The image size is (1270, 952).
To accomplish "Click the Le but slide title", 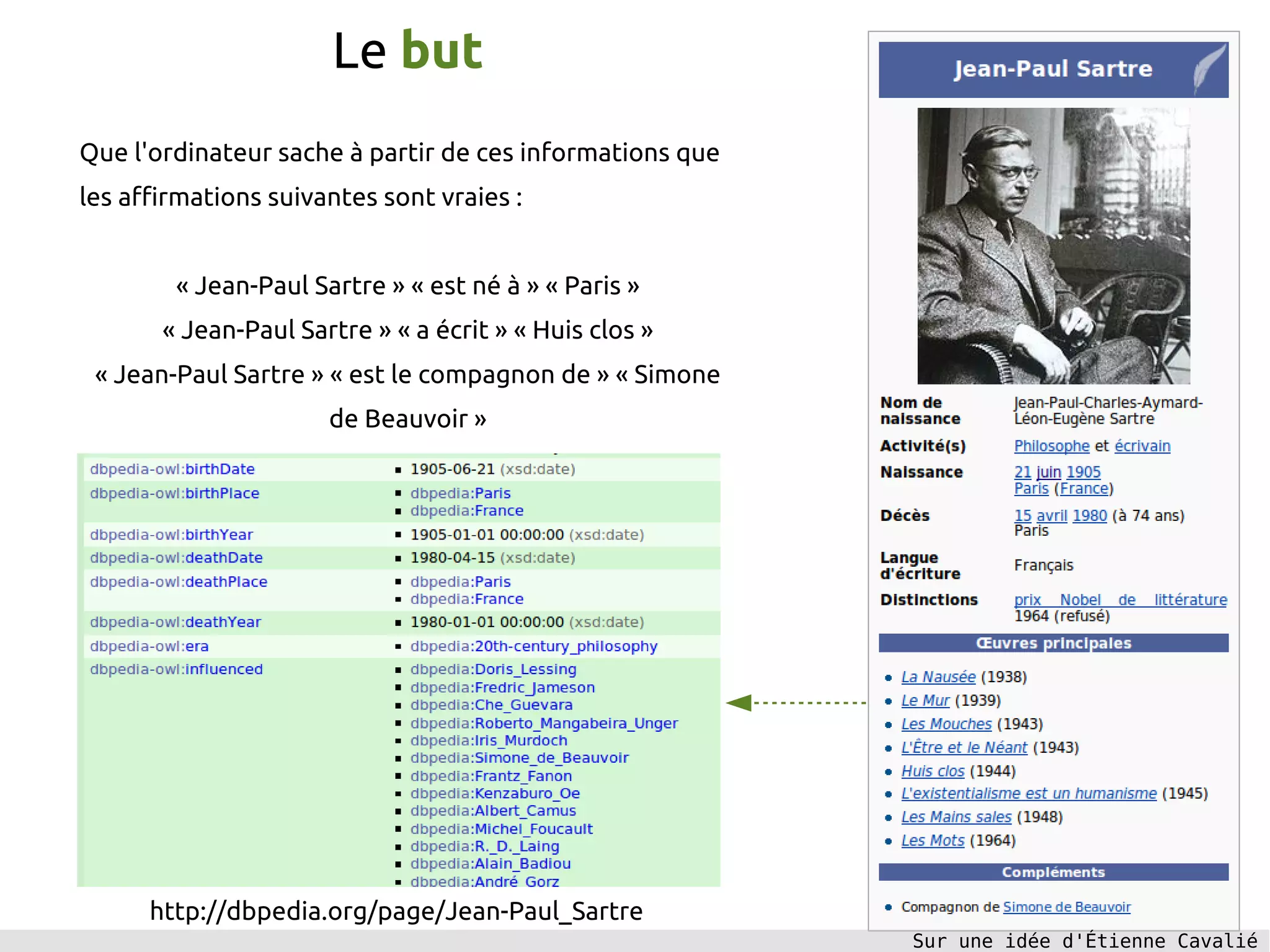I will 407,50.
